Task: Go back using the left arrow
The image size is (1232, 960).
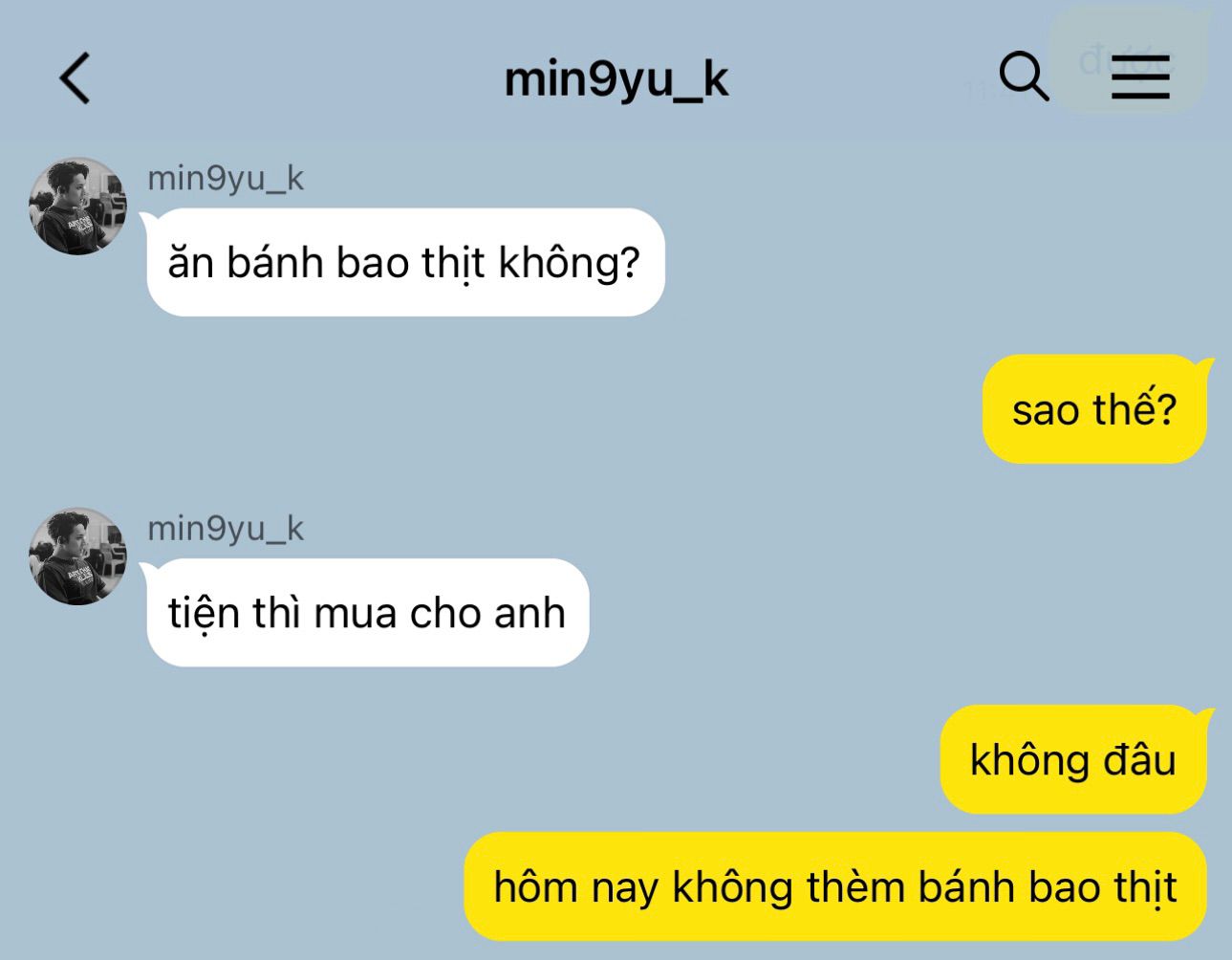Action: (x=76, y=77)
